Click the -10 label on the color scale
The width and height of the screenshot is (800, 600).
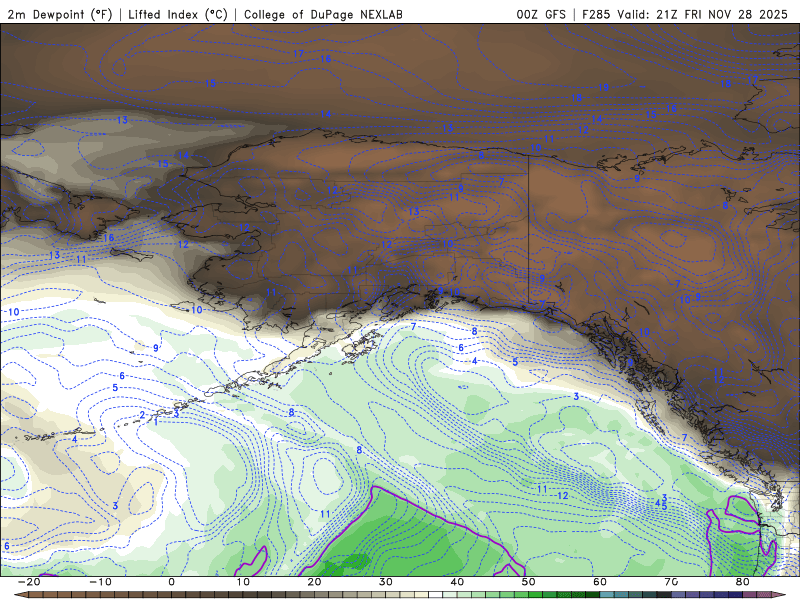(100, 582)
